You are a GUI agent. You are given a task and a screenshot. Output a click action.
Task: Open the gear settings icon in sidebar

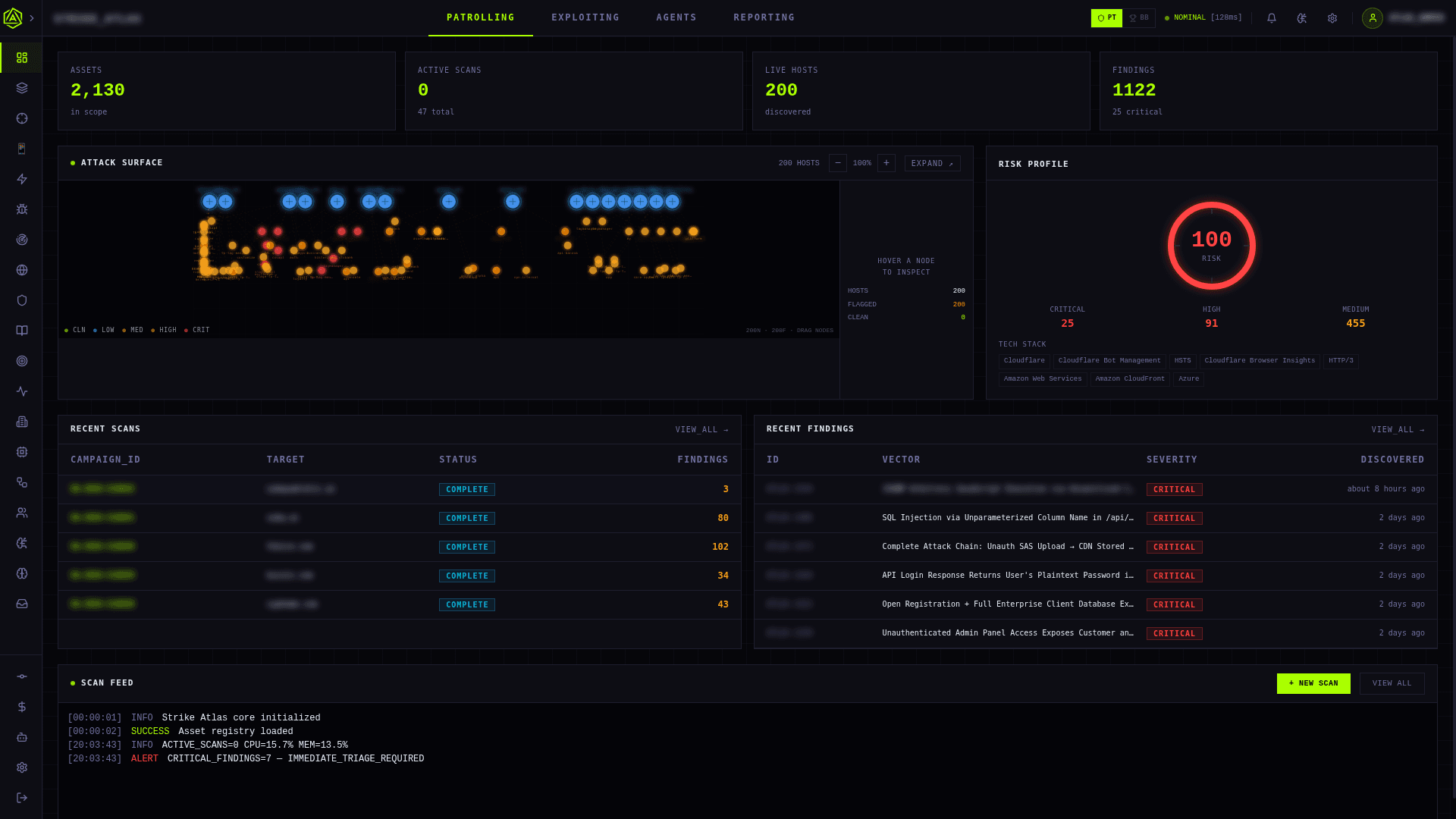[22, 767]
